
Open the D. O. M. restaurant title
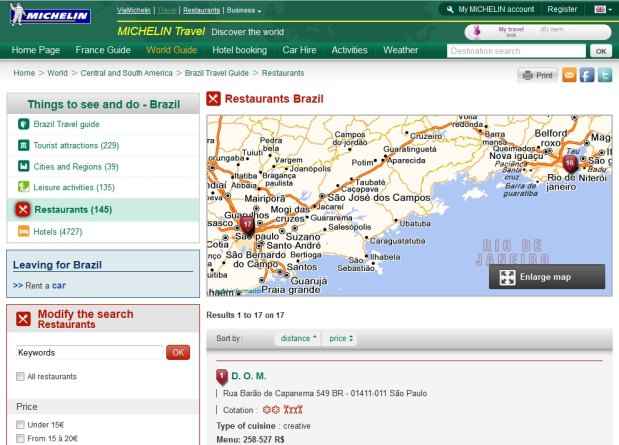pyautogui.click(x=248, y=376)
